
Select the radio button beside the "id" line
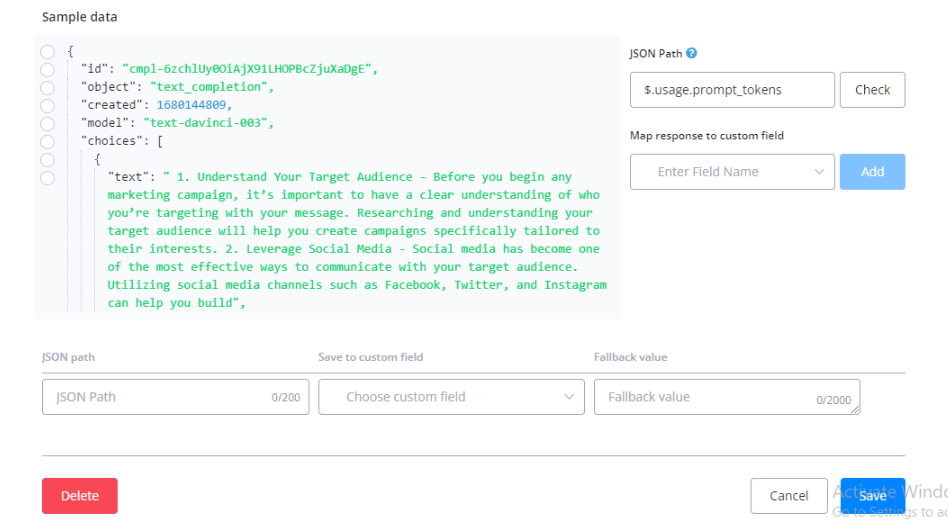[x=47, y=69]
